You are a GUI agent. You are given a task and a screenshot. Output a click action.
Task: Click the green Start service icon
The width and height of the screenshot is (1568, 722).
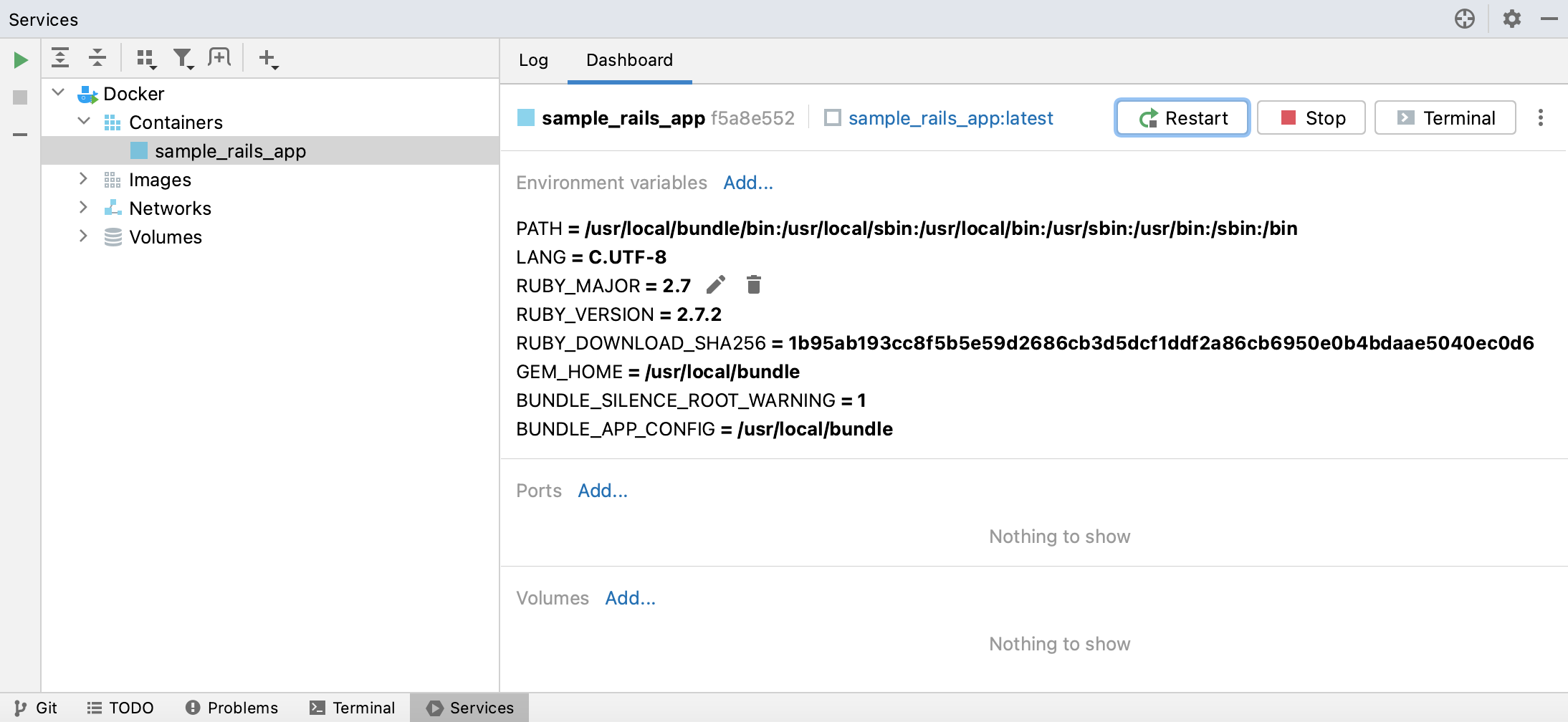pyautogui.click(x=19, y=59)
